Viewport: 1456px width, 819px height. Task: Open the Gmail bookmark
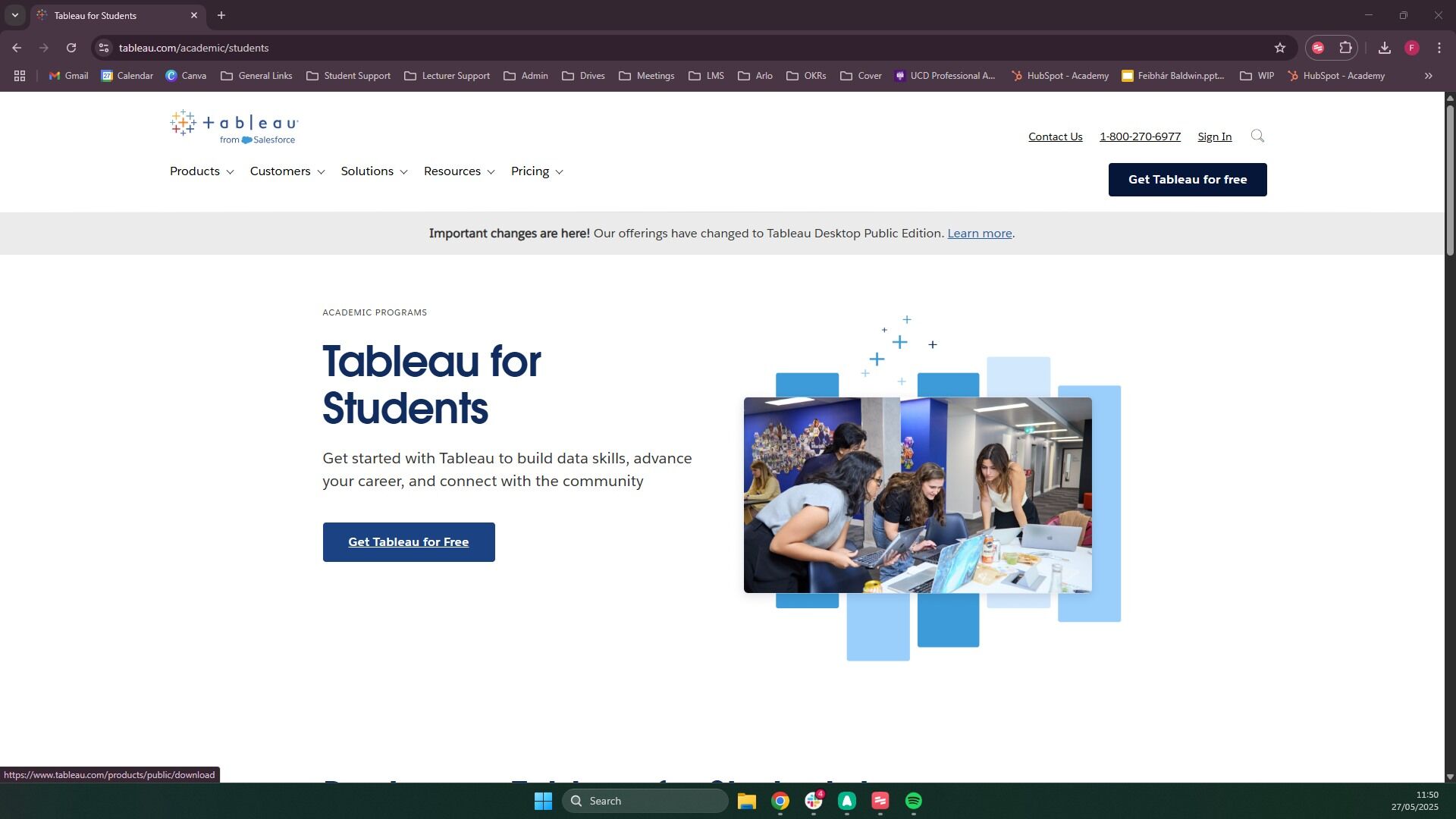68,76
